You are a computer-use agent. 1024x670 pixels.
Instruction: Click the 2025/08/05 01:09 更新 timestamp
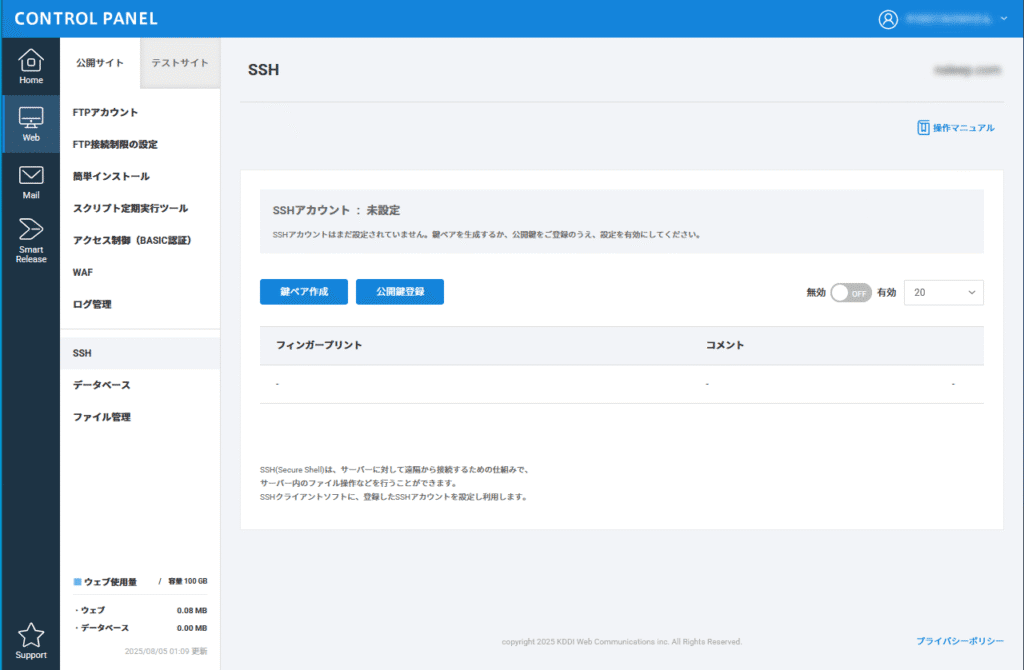coord(166,651)
